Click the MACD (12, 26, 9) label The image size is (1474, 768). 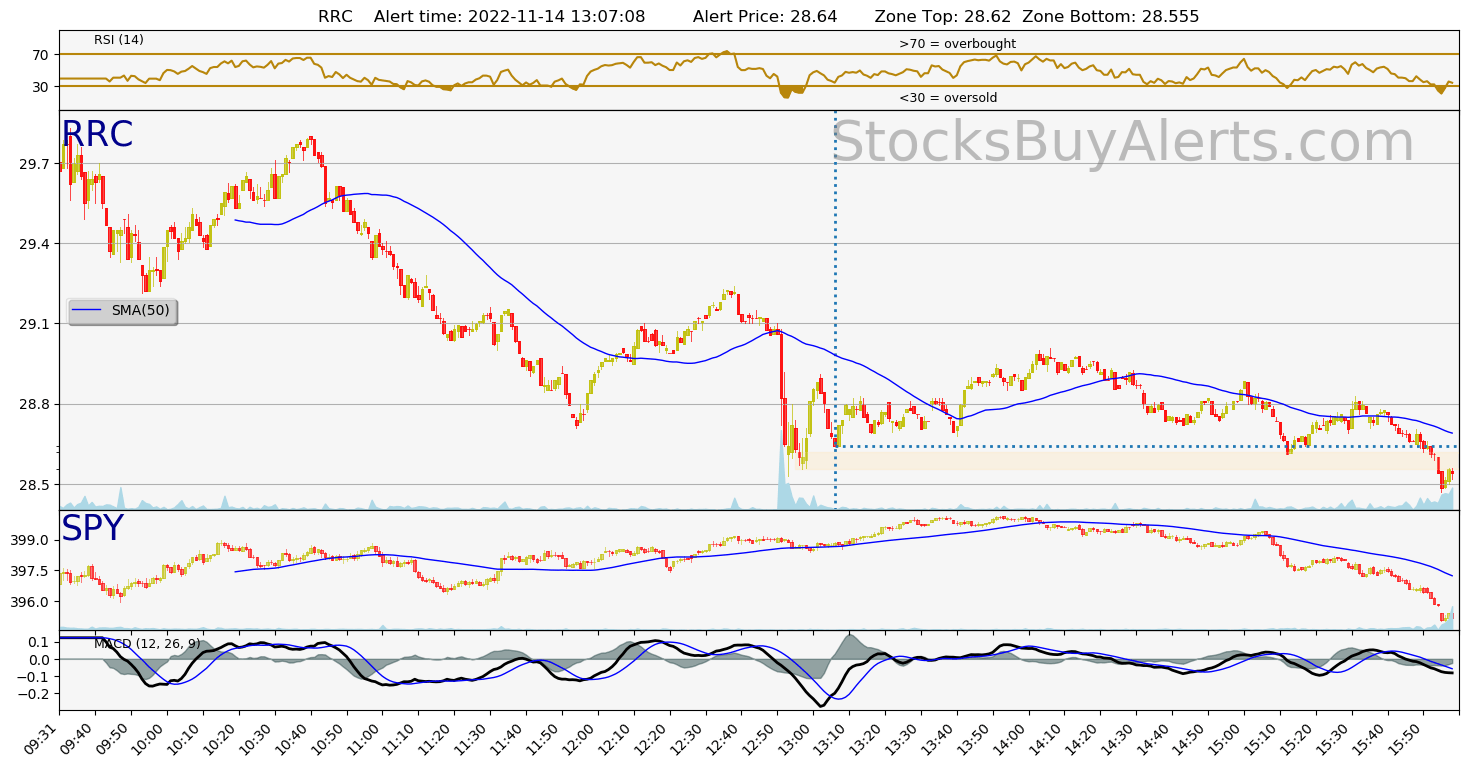147,644
